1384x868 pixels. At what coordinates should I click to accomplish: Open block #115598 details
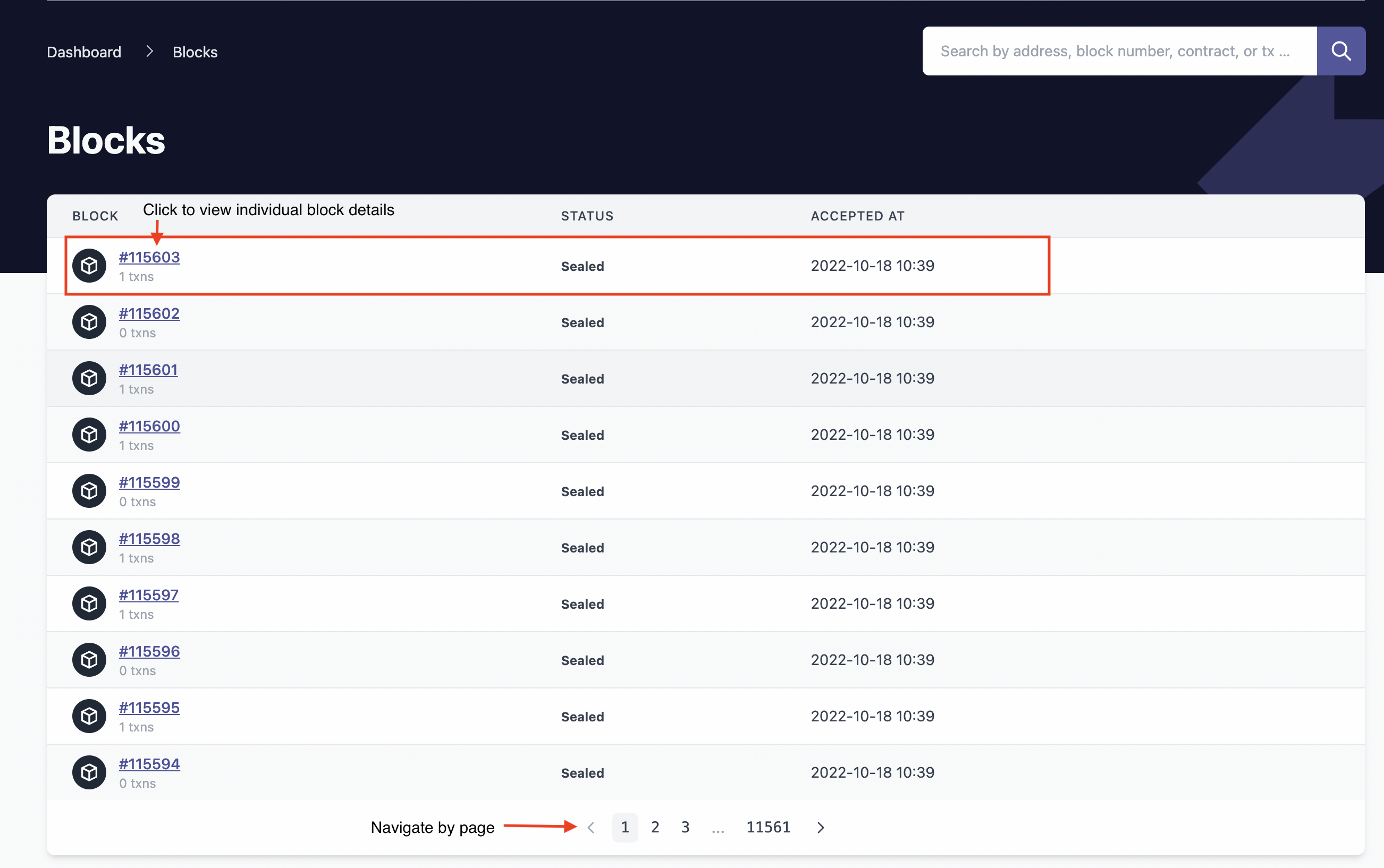coord(149,539)
